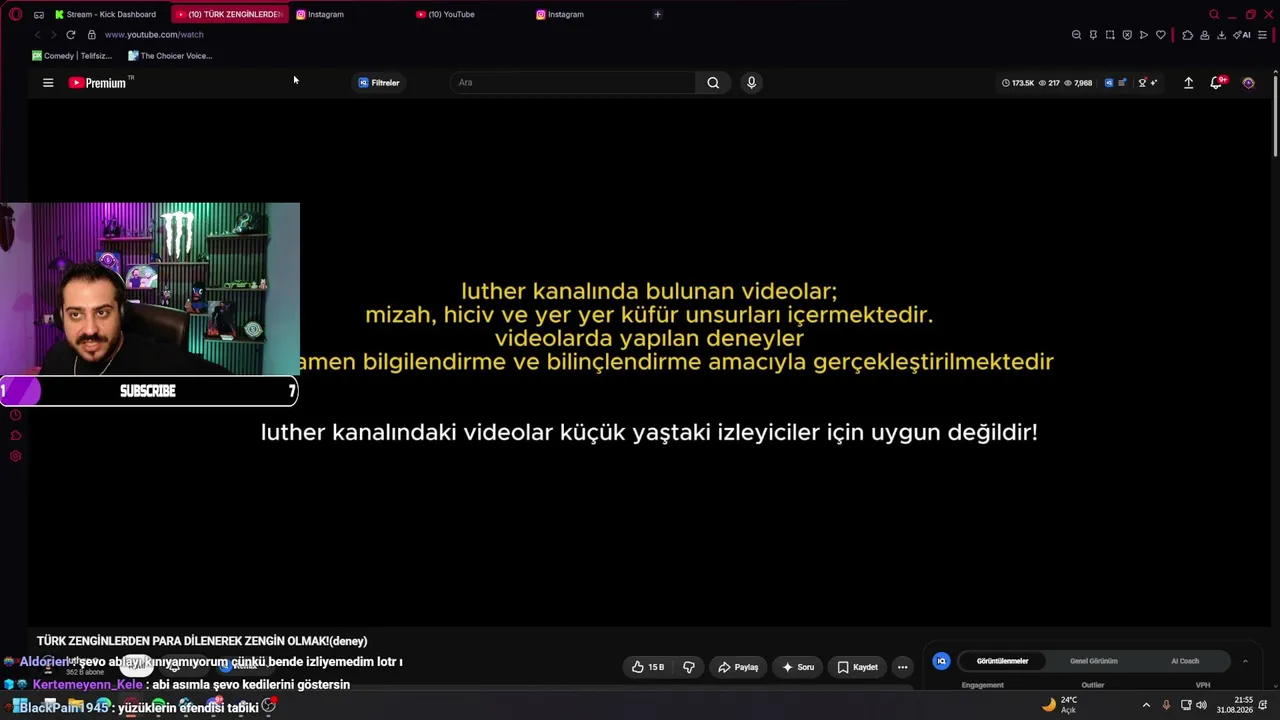Focus the Ara search field
The width and height of the screenshot is (1280, 720).
click(x=573, y=83)
